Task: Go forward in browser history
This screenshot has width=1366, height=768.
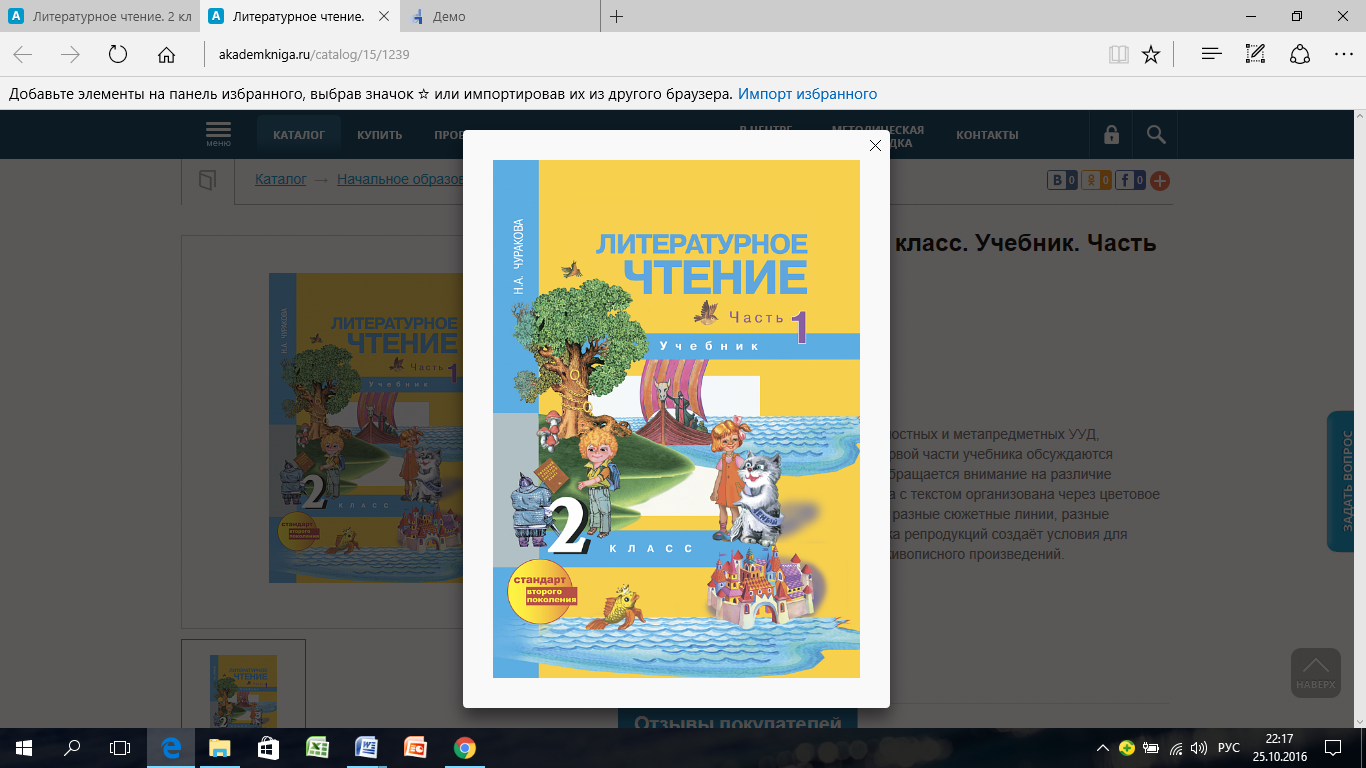Action: coord(70,55)
